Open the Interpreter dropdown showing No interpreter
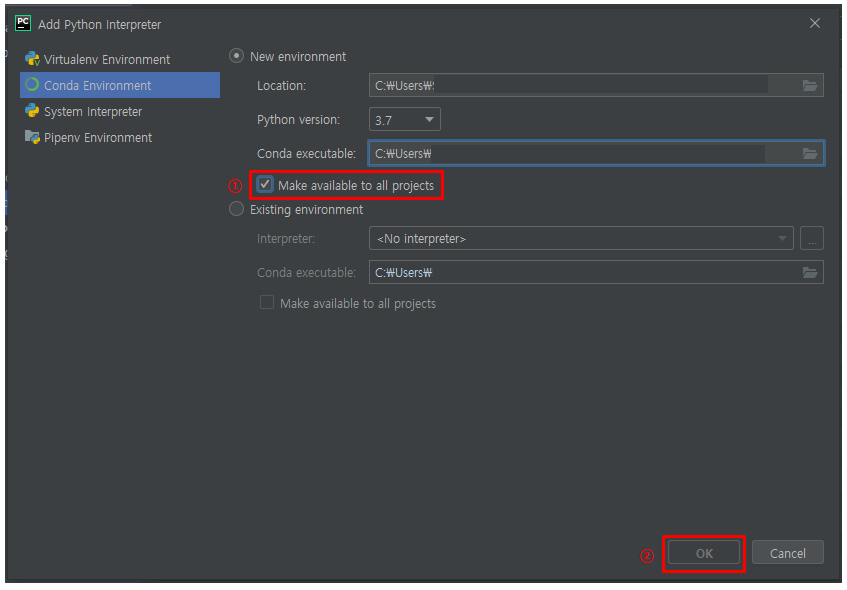 (581, 238)
